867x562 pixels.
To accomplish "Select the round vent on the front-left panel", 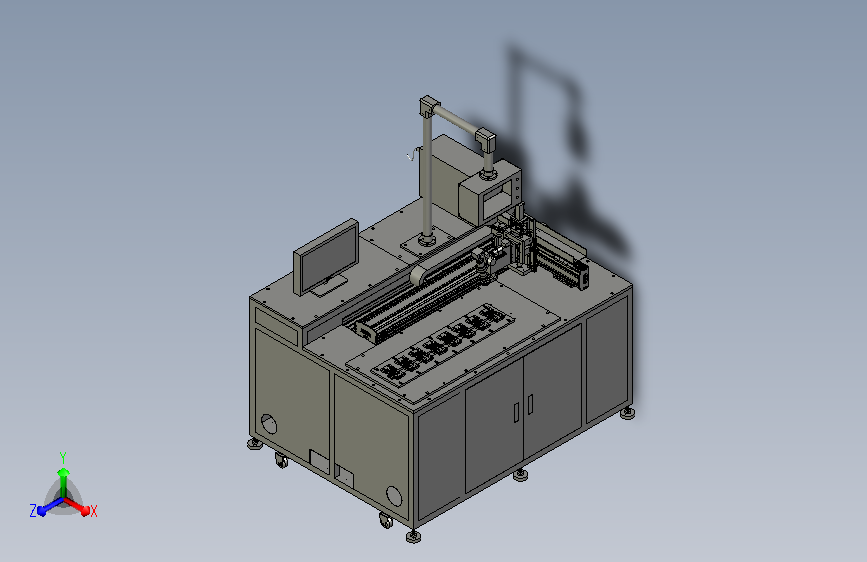I will (269, 424).
